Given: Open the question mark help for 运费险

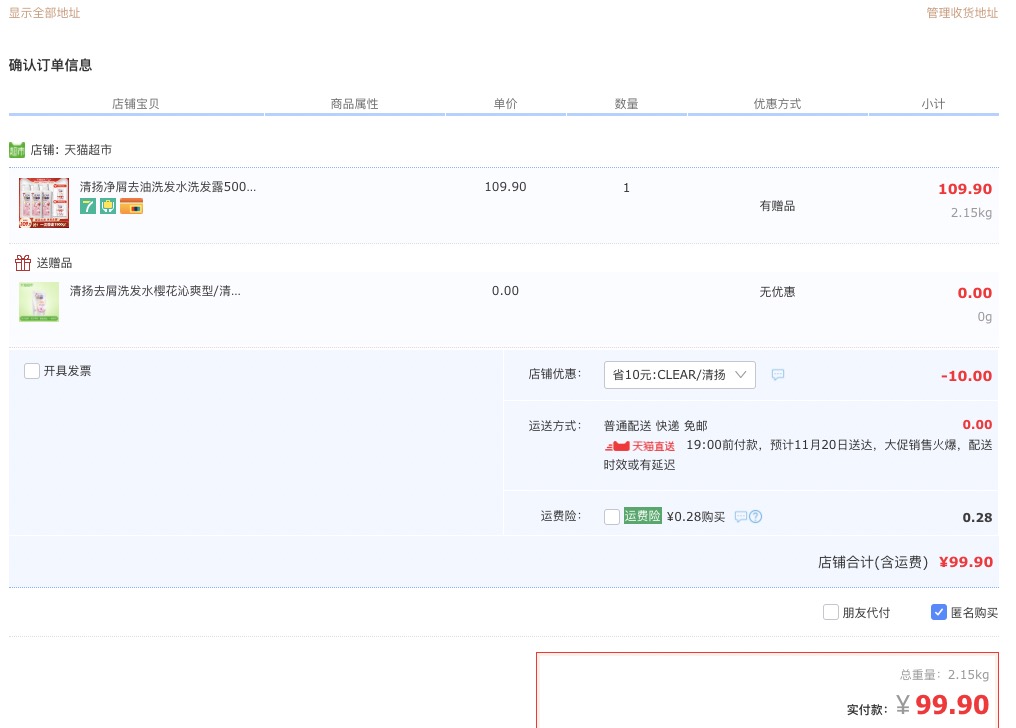Looking at the screenshot, I should pyautogui.click(x=756, y=516).
